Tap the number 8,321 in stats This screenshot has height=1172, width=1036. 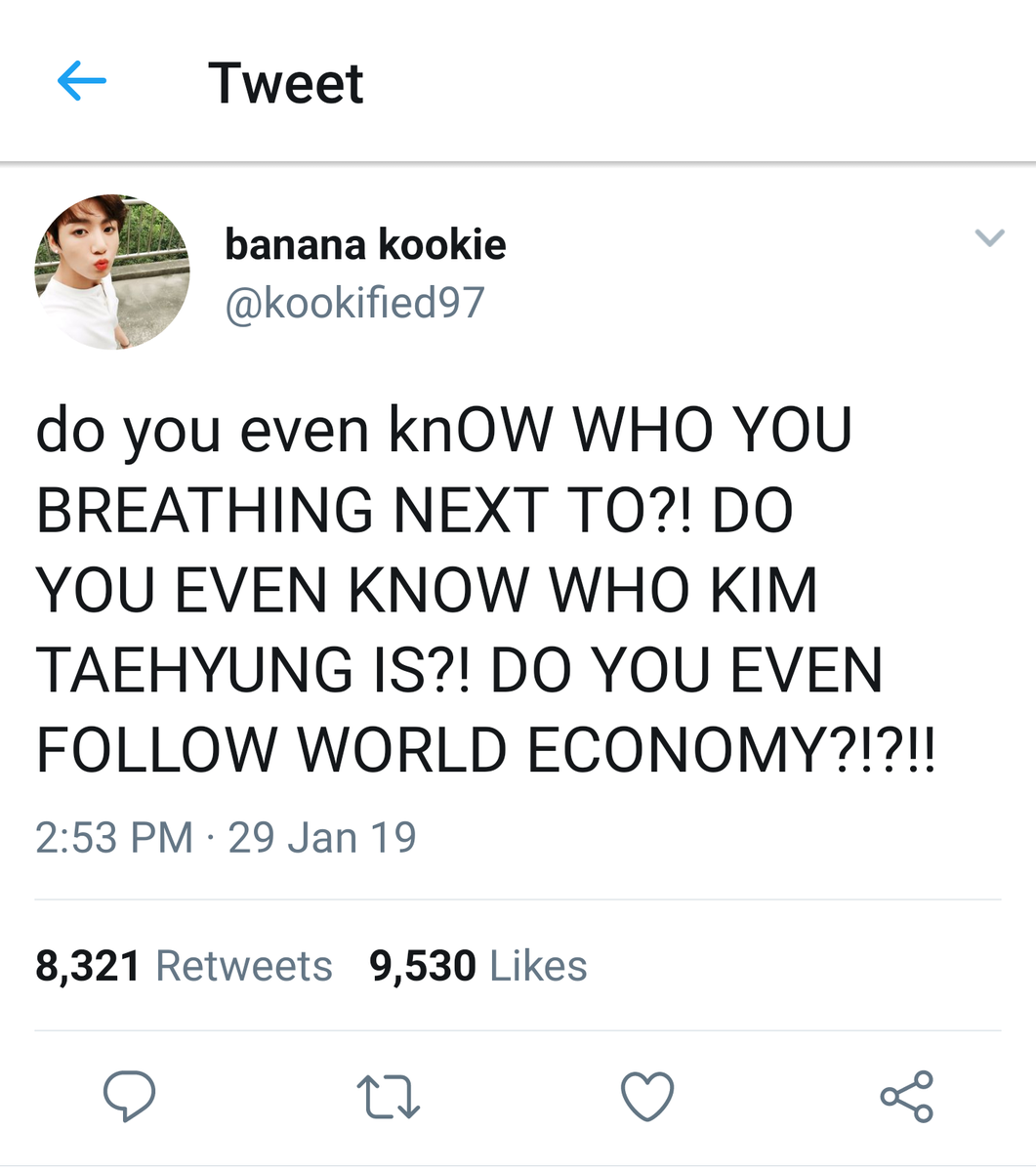coord(88,966)
